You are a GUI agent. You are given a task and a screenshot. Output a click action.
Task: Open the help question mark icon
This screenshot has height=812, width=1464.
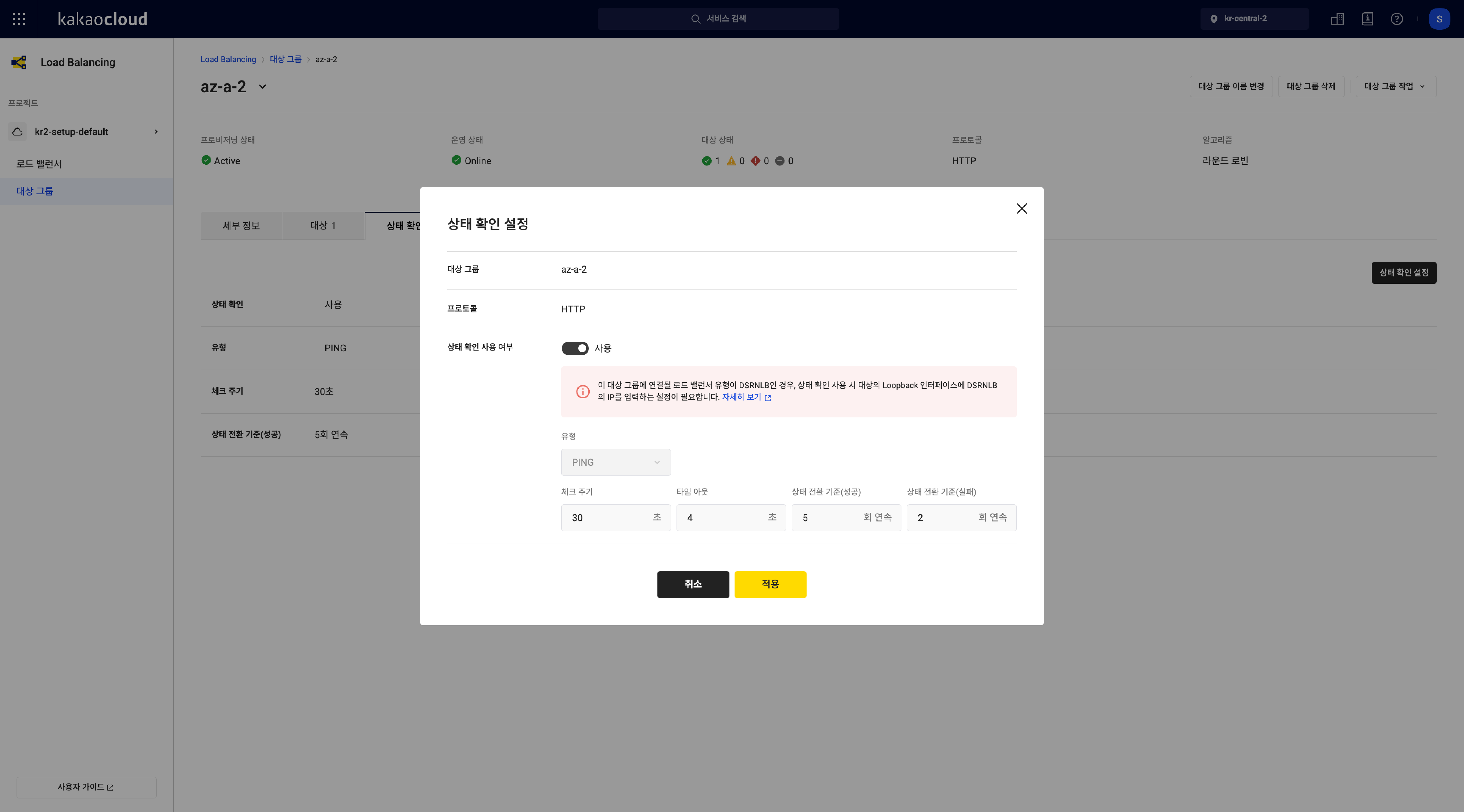(1396, 19)
